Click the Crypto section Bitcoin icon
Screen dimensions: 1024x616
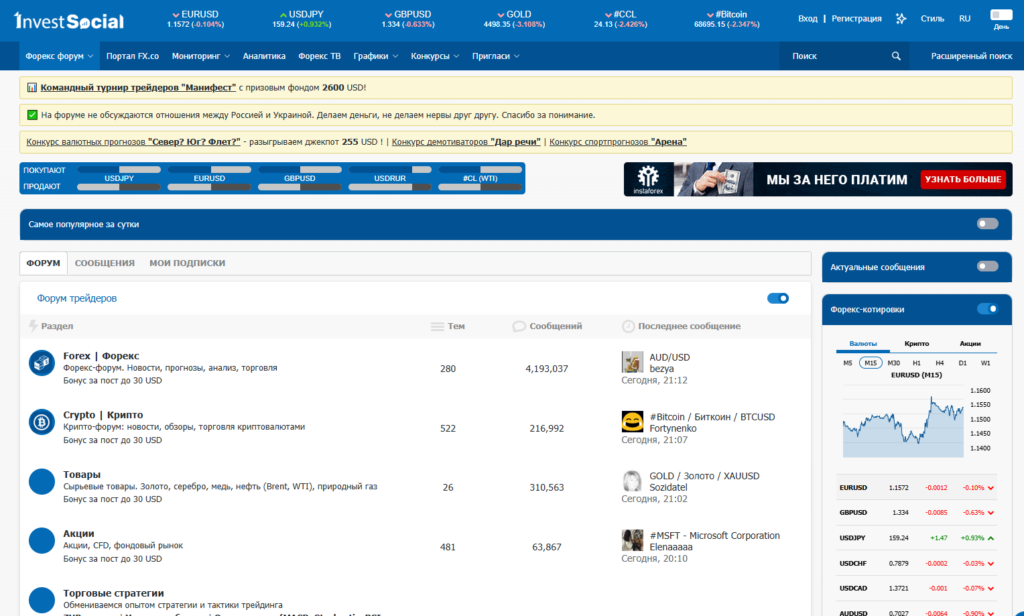(41, 421)
